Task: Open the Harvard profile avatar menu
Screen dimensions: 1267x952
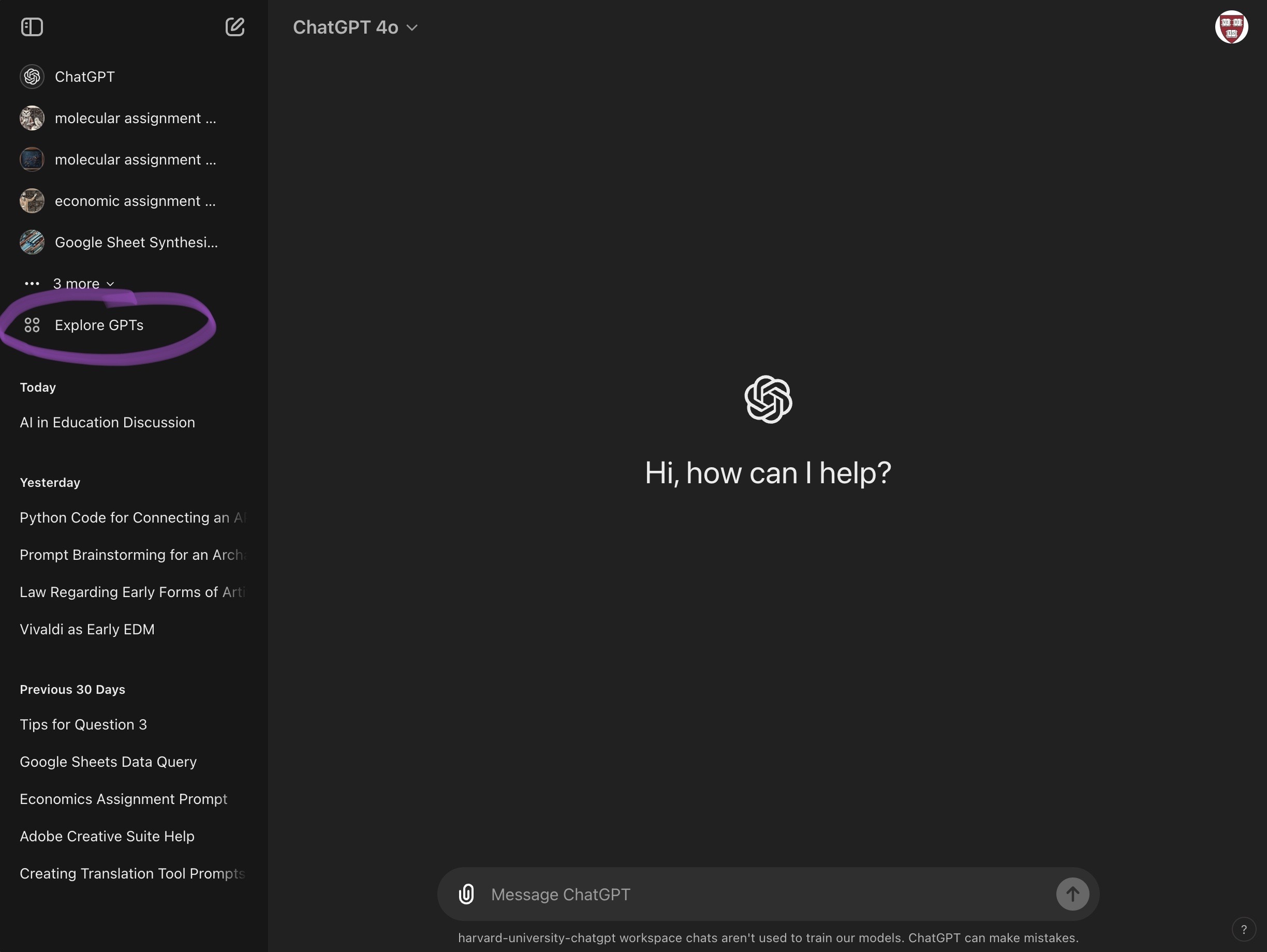Action: tap(1231, 27)
